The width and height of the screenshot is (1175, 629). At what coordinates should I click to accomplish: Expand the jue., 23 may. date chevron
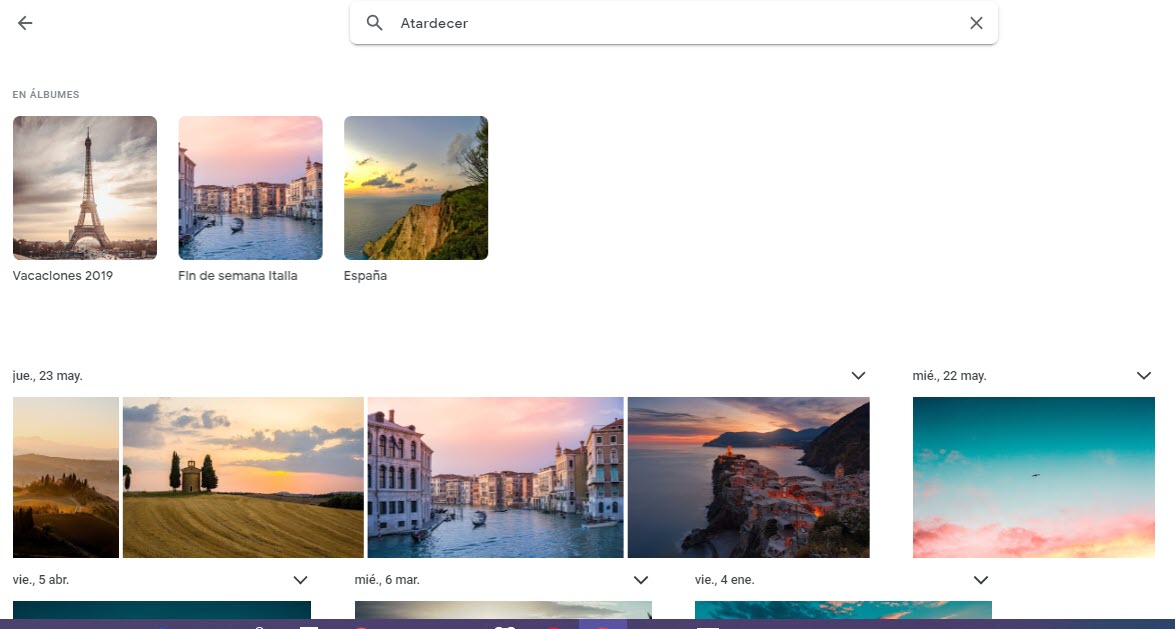click(x=858, y=376)
